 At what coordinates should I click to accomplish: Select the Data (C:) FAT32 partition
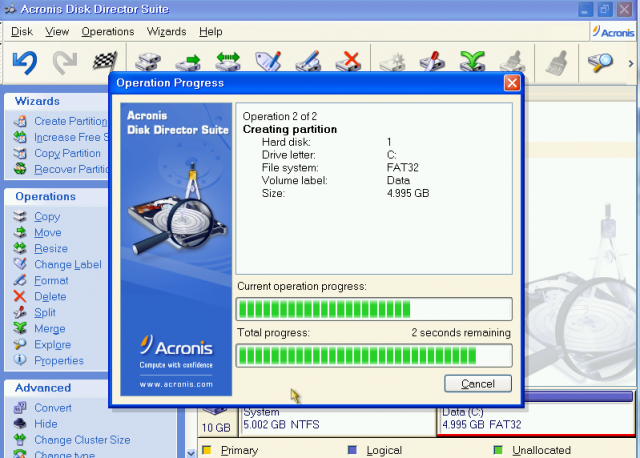tap(536, 420)
